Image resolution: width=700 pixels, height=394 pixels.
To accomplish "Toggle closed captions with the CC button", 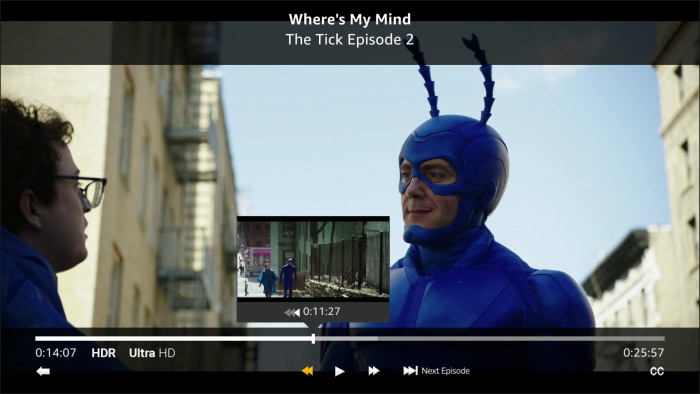I will [657, 371].
